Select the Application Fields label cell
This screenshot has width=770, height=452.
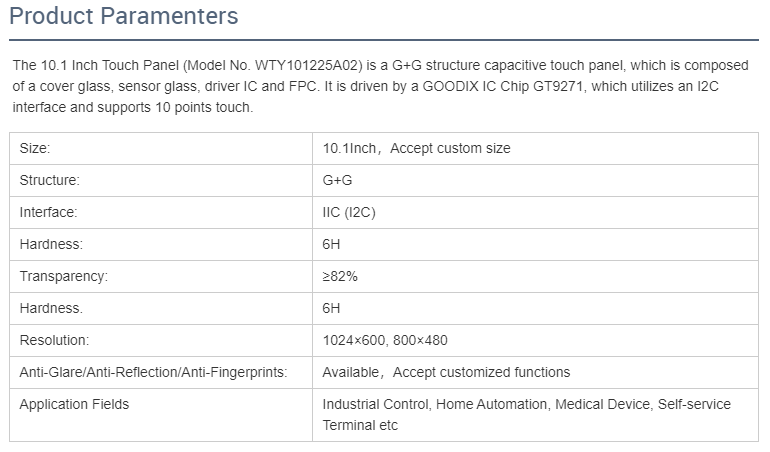(161, 415)
